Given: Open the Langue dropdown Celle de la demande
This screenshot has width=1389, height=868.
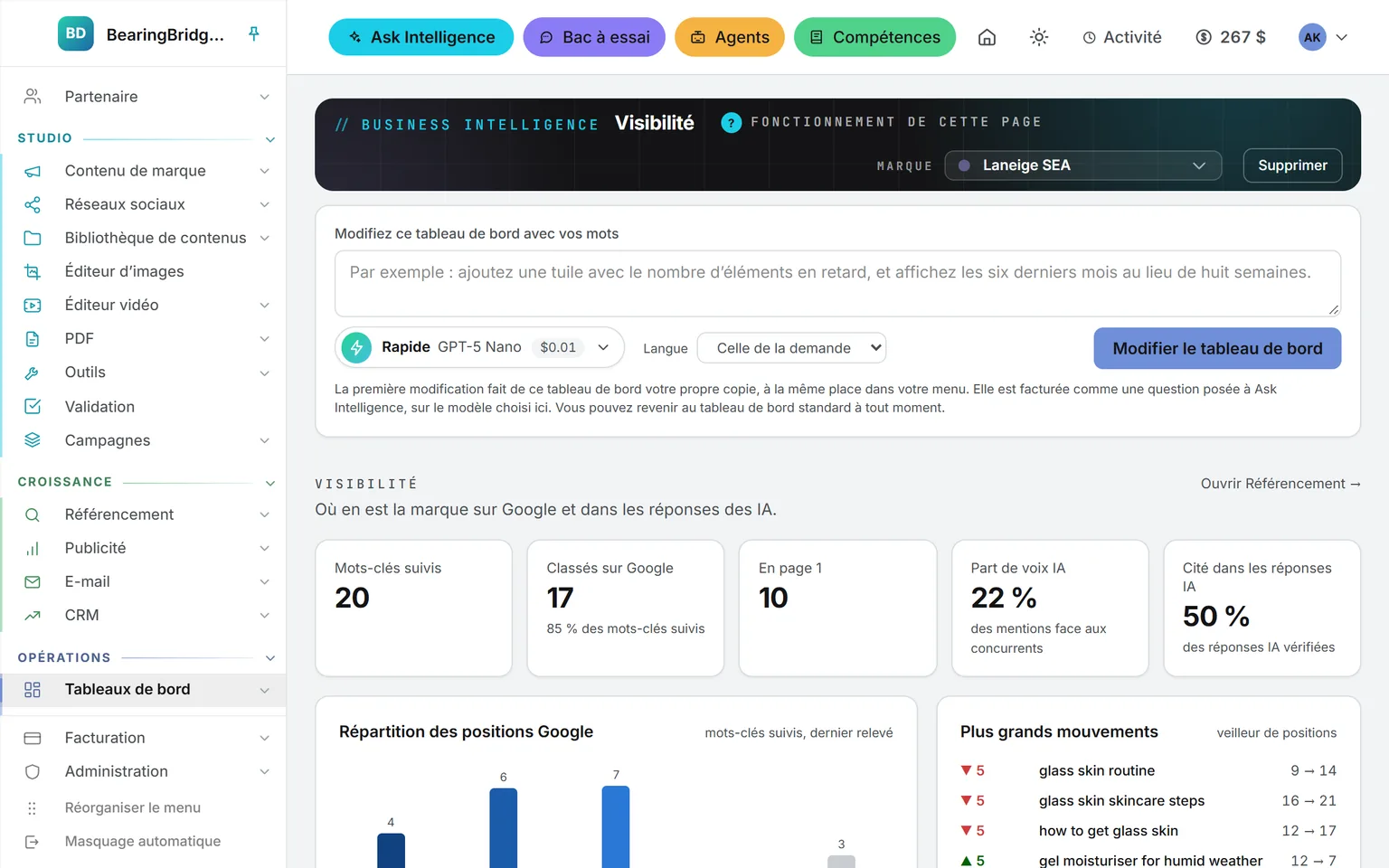Looking at the screenshot, I should click(791, 348).
